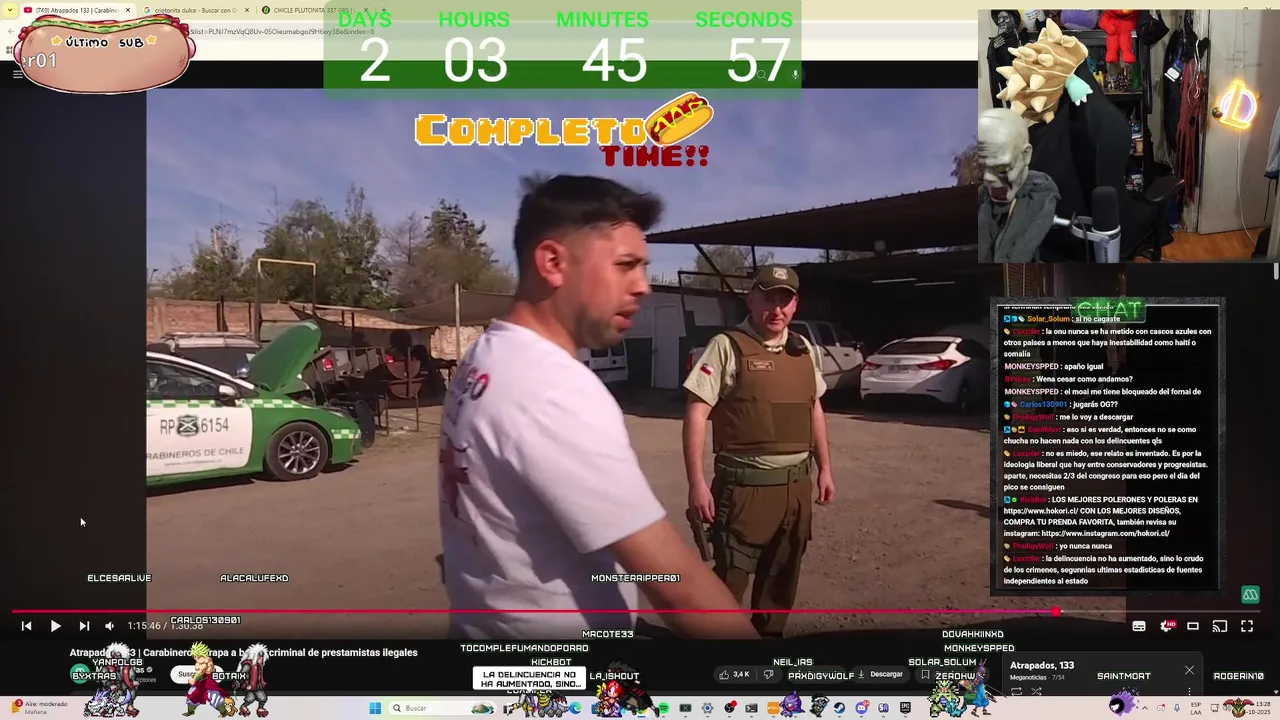This screenshot has height=720, width=1280.
Task: Click the green extension icon below chat
Action: pos(1250,595)
